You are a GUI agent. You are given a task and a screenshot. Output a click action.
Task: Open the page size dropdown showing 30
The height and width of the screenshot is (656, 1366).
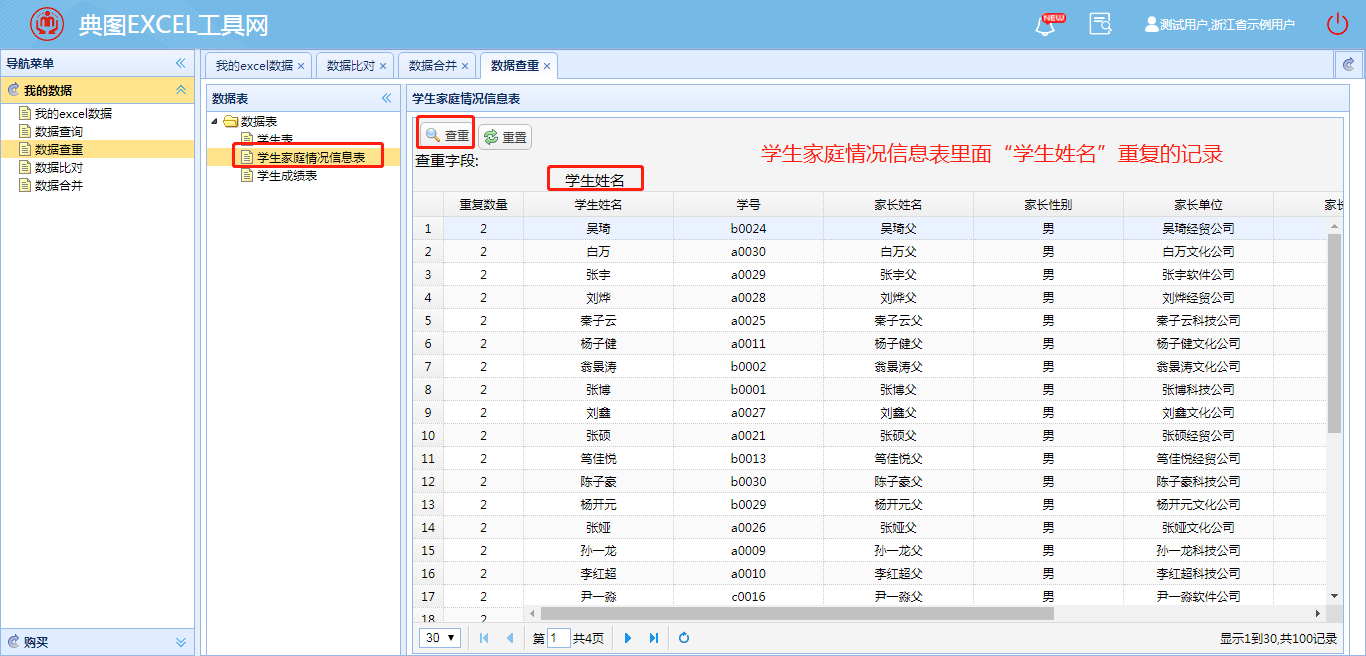coord(440,638)
